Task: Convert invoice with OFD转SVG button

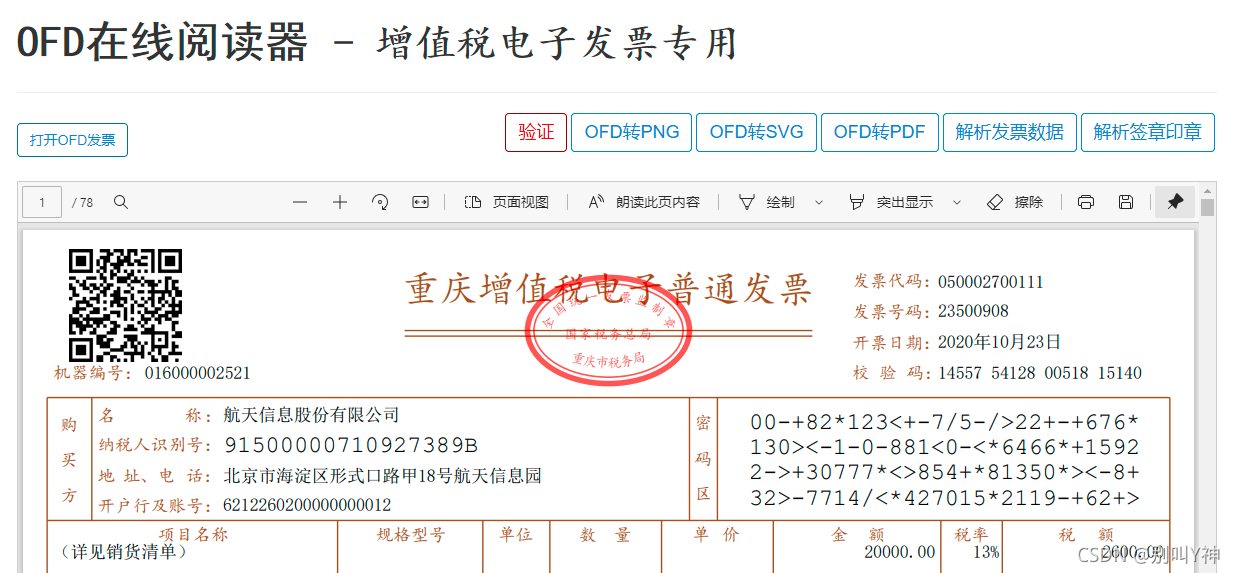Action: tap(756, 132)
